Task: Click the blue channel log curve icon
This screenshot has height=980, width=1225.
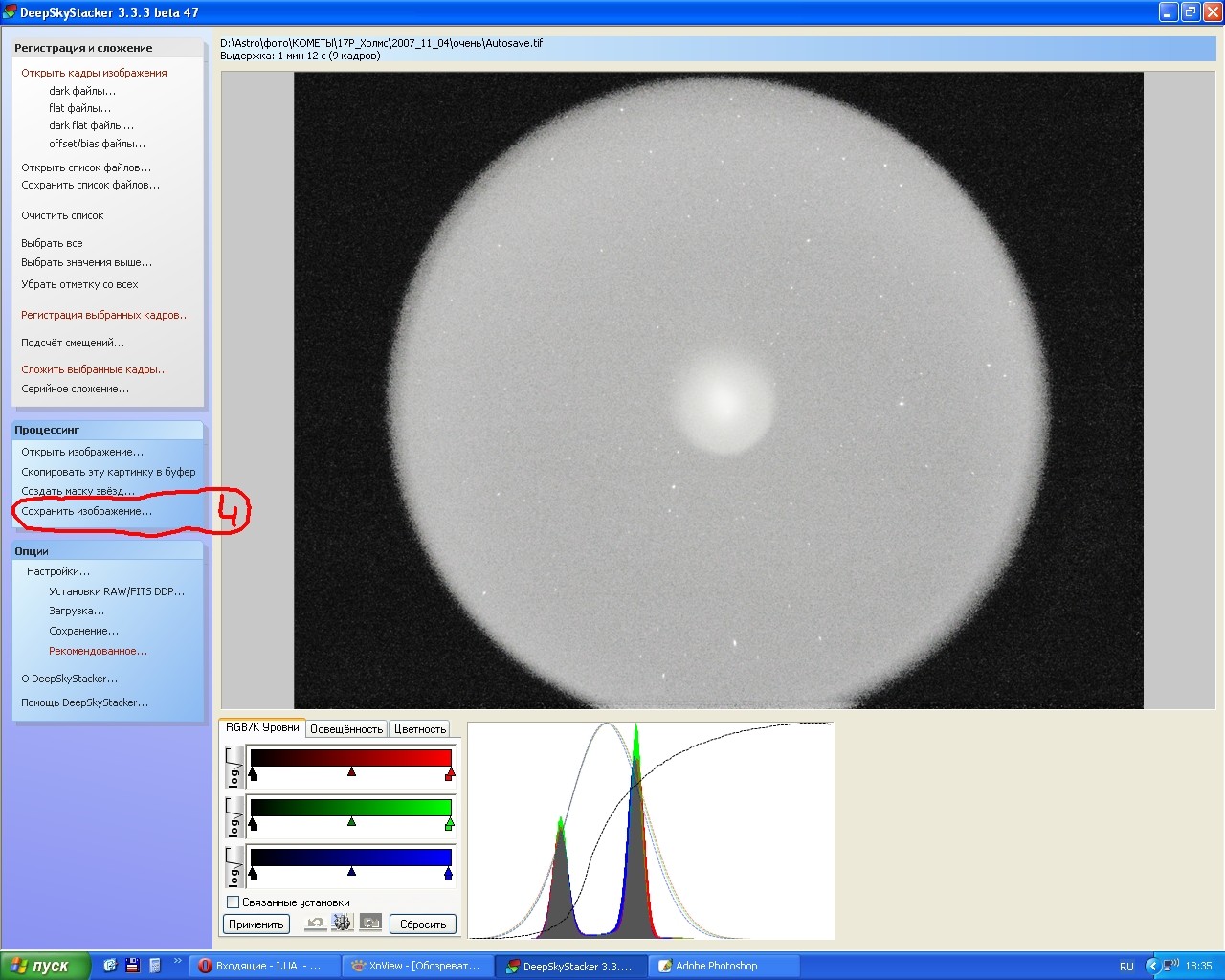Action: pos(234,867)
